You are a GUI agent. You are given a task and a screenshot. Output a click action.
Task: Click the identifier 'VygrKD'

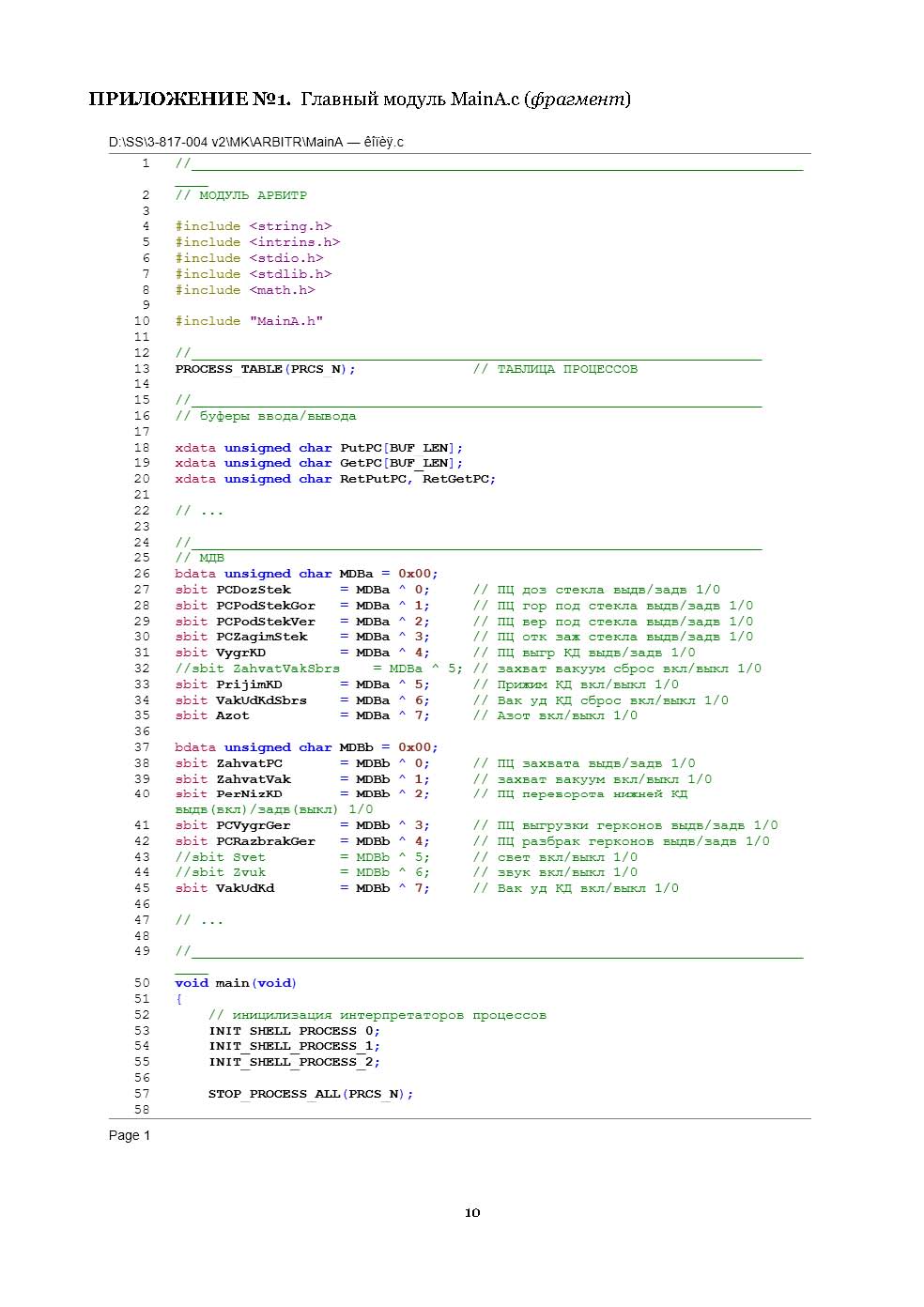click(x=241, y=653)
